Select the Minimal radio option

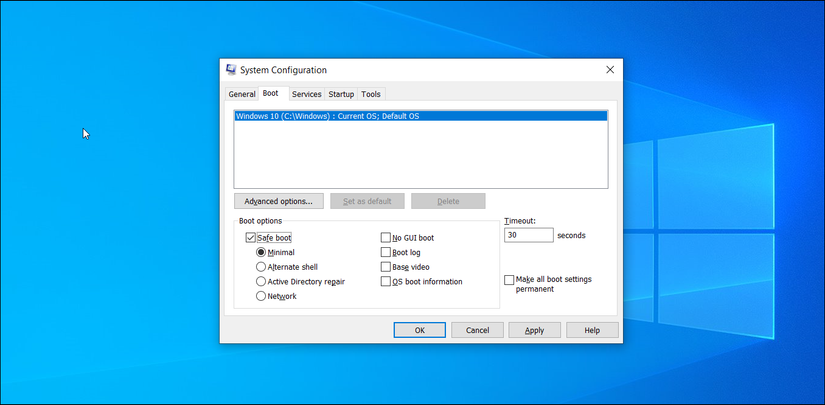point(261,252)
